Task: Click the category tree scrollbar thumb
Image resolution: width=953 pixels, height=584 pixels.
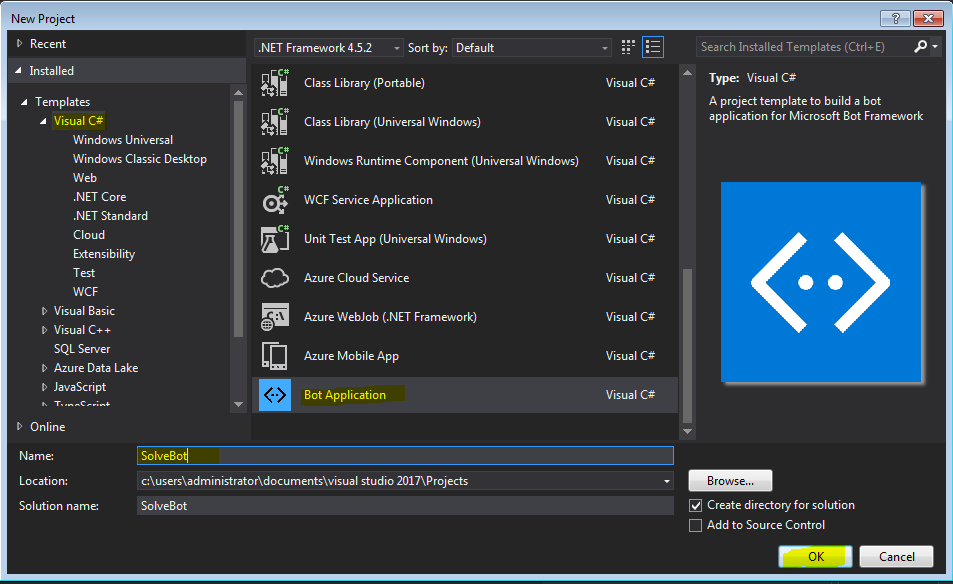Action: [238, 219]
